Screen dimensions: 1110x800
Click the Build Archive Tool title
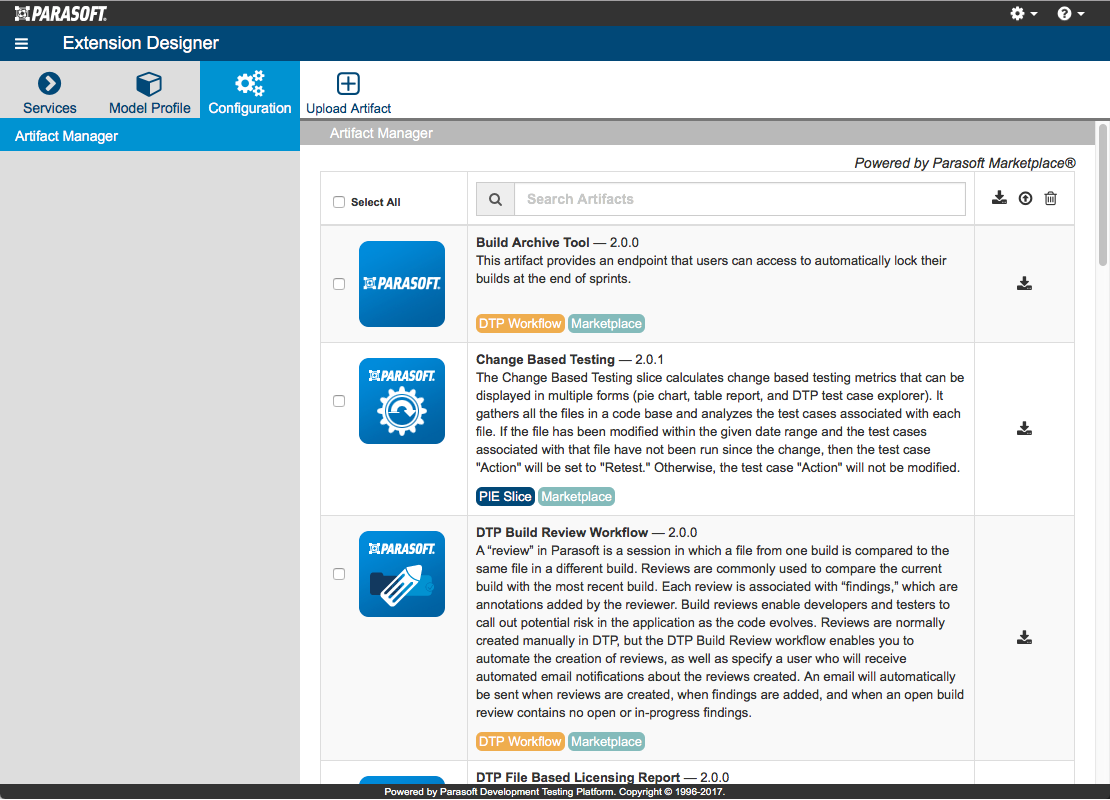point(532,243)
